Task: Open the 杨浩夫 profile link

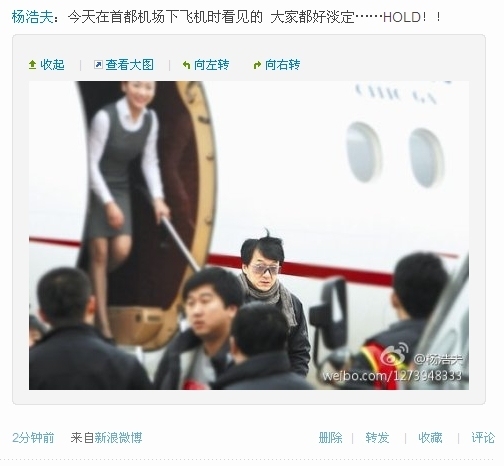Action: 32,17
